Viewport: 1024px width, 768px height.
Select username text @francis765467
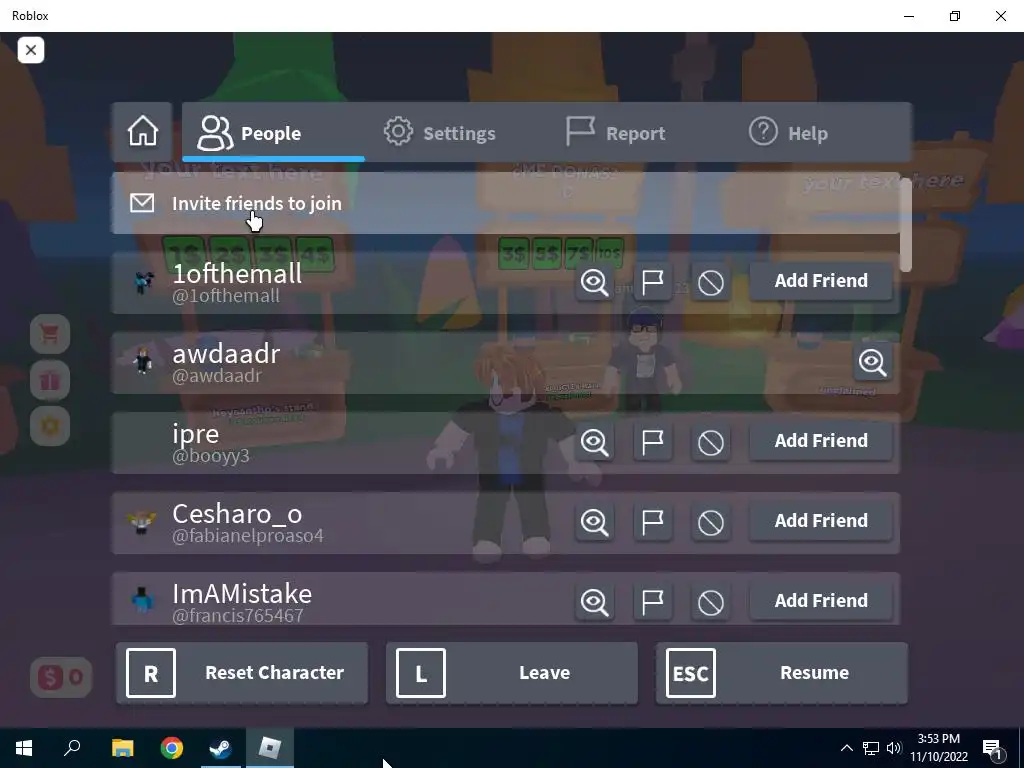point(238,615)
